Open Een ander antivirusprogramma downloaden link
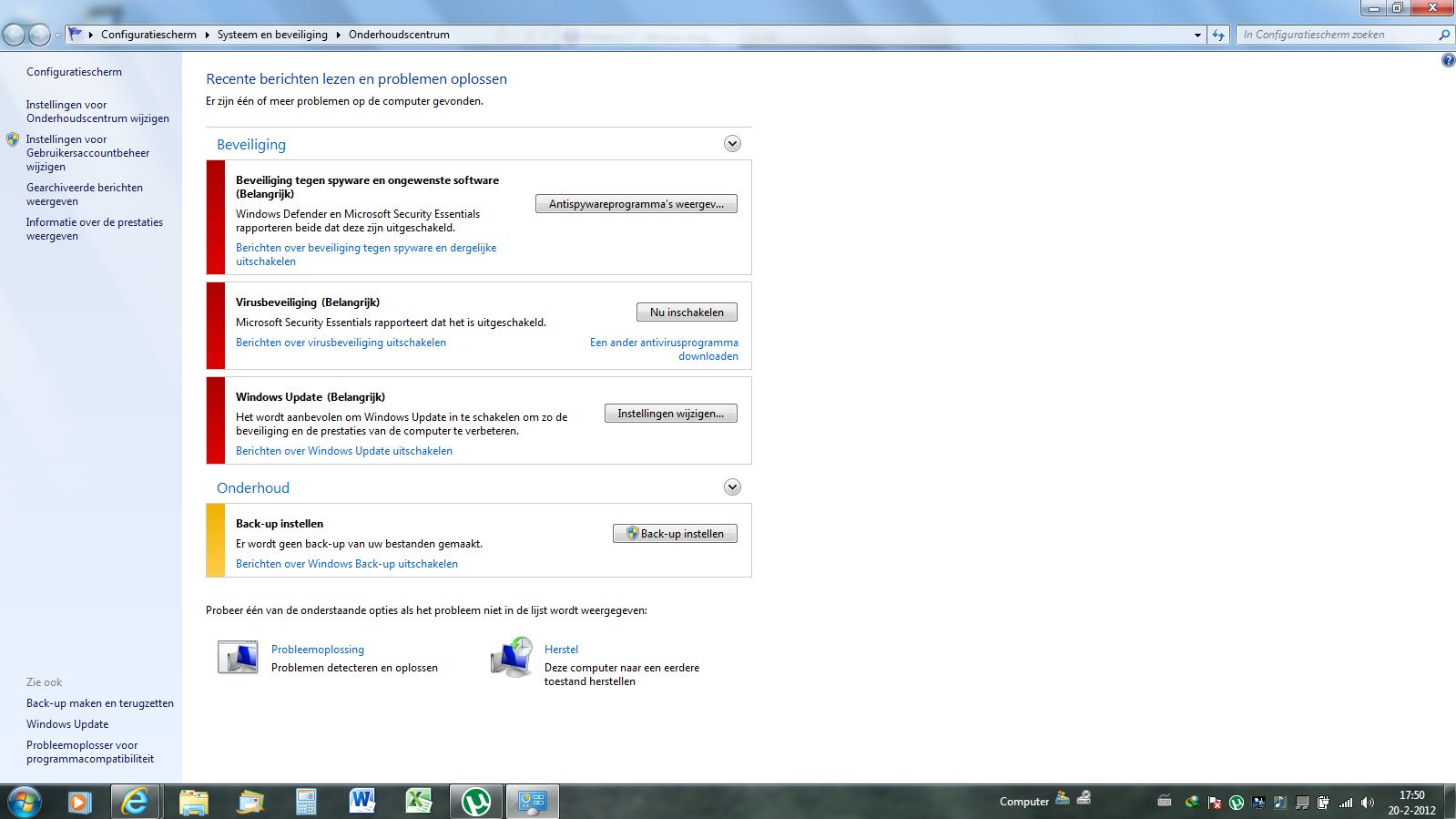Image resolution: width=1456 pixels, height=819 pixels. coord(664,349)
